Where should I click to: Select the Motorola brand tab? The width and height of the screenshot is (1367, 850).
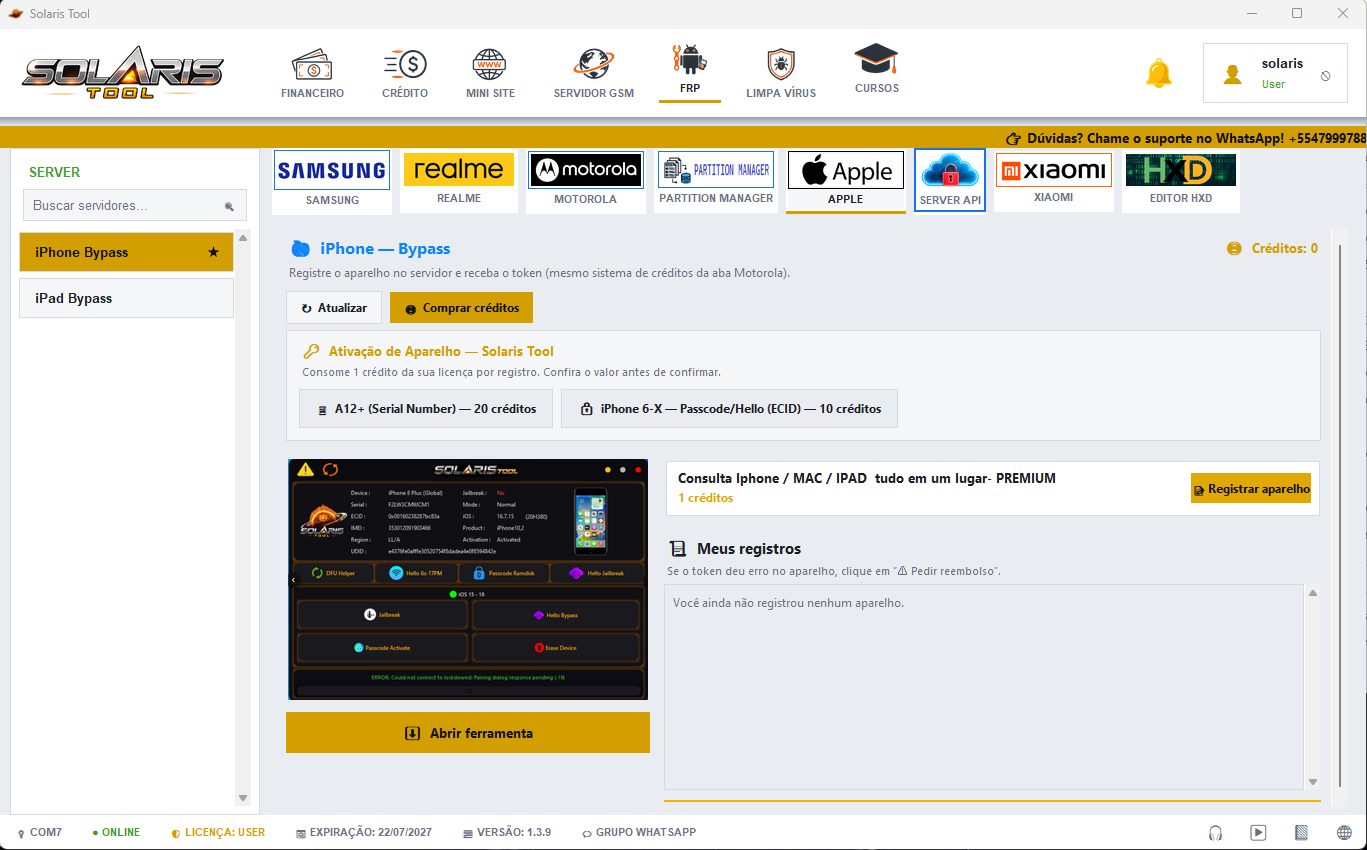pyautogui.click(x=586, y=181)
